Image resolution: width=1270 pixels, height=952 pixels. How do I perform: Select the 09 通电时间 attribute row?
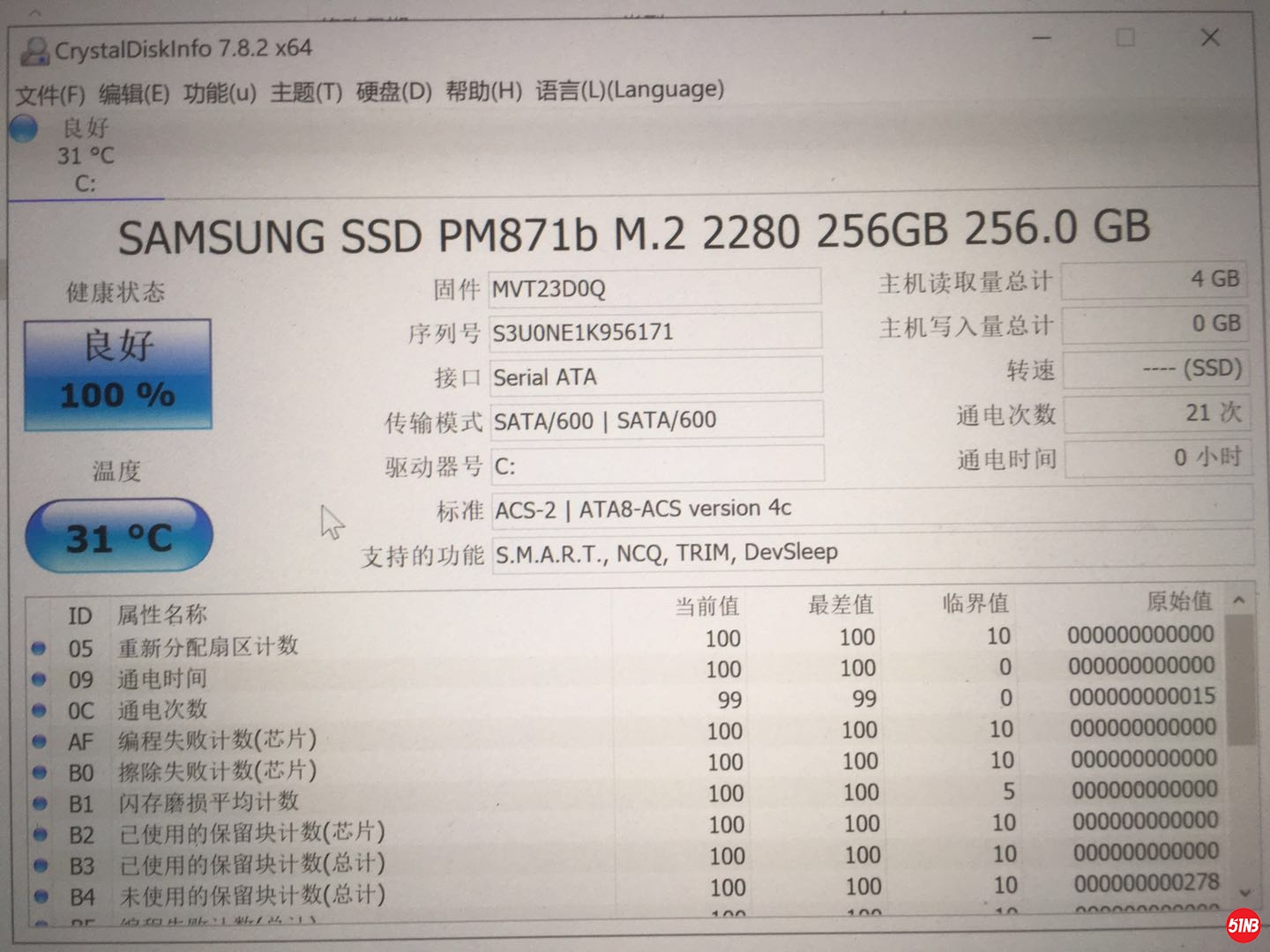pos(353,678)
